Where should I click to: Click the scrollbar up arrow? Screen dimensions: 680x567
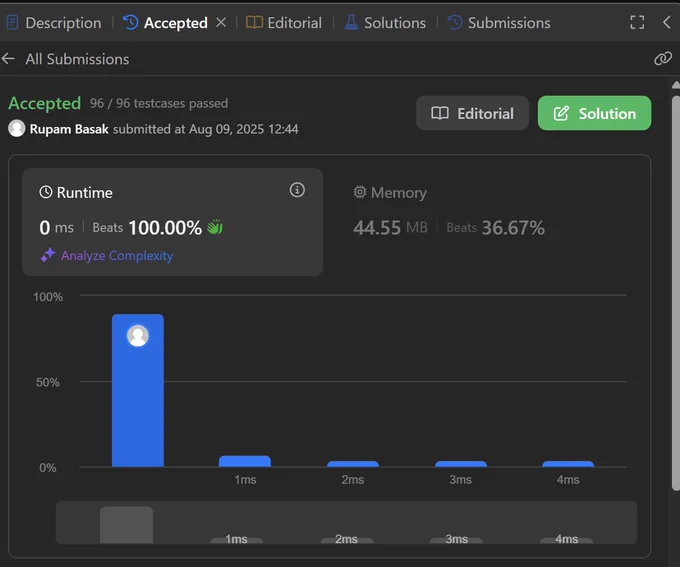676,85
